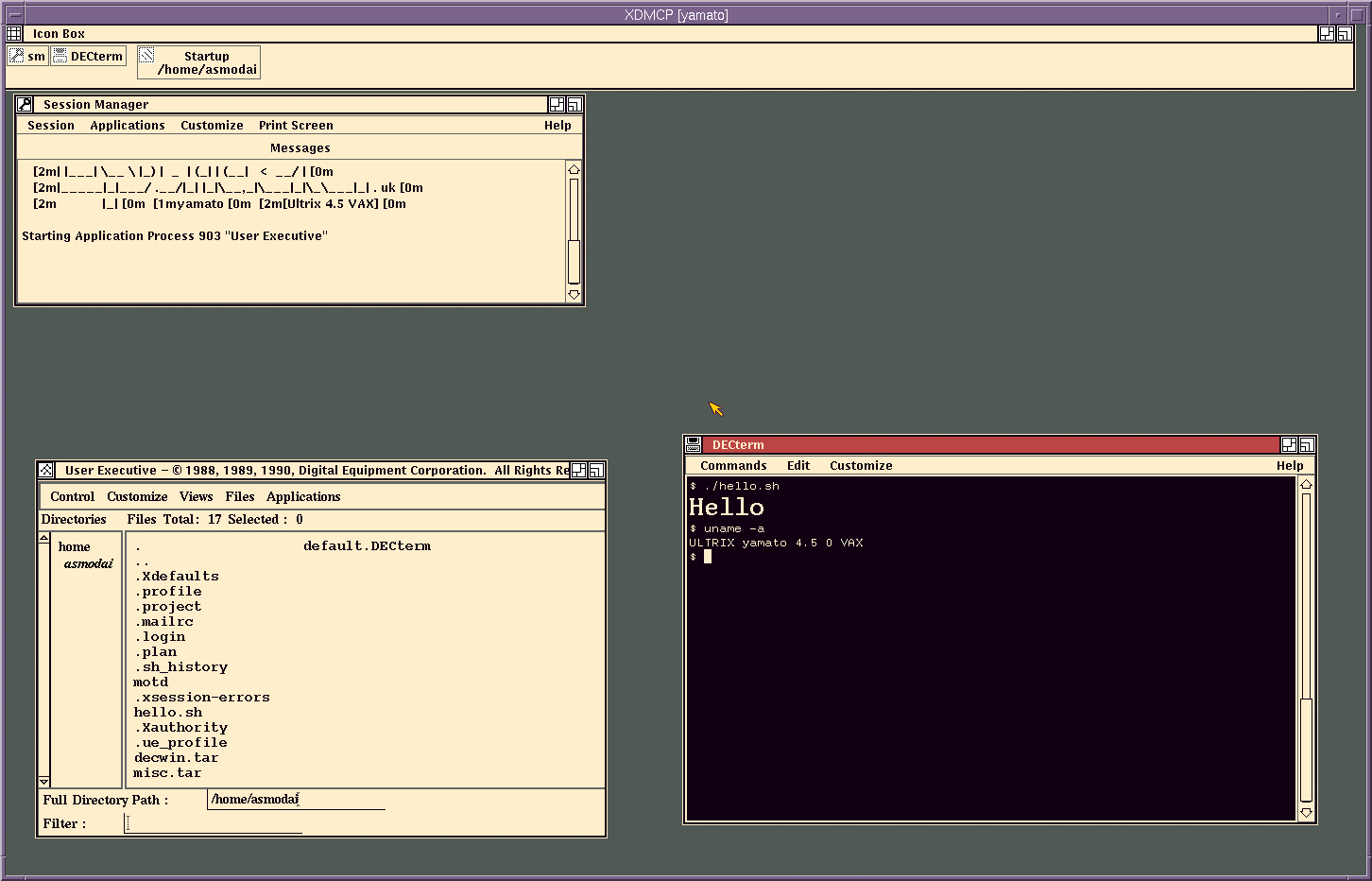The width and height of the screenshot is (1372, 881).
Task: Minimize the DECterm window to icon
Action: coord(1289,444)
